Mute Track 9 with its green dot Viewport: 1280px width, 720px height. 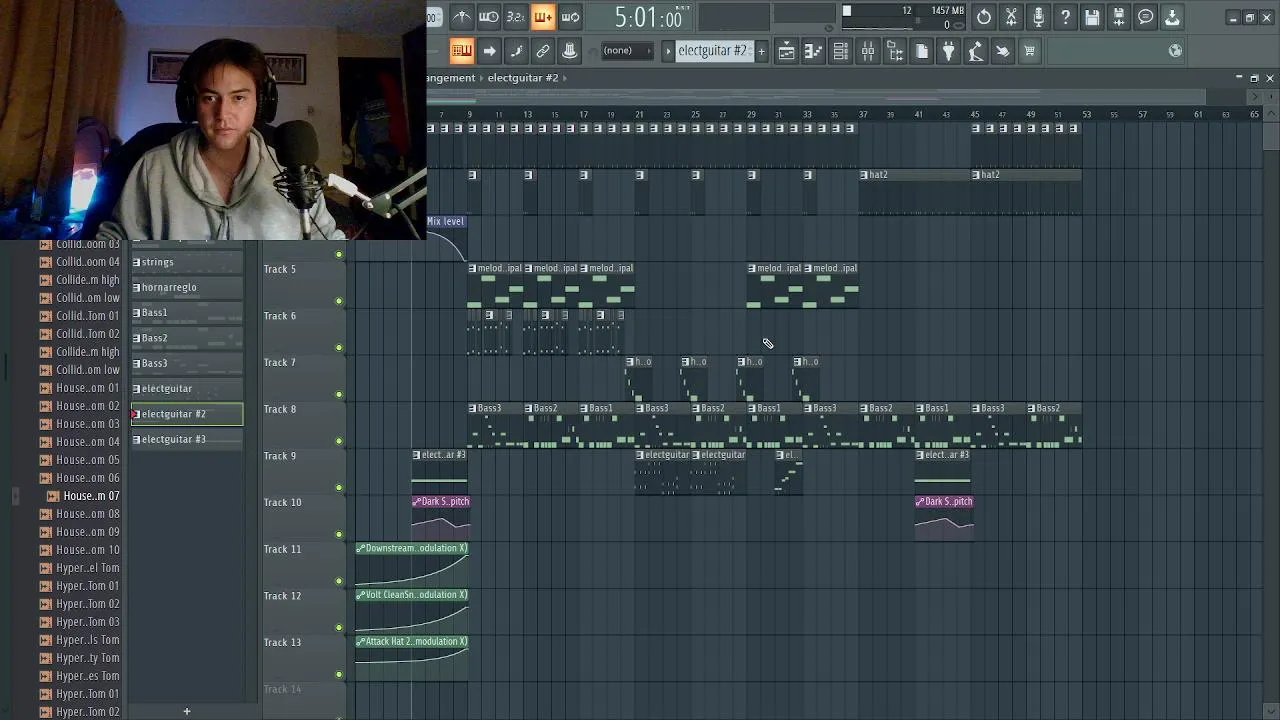pos(339,488)
